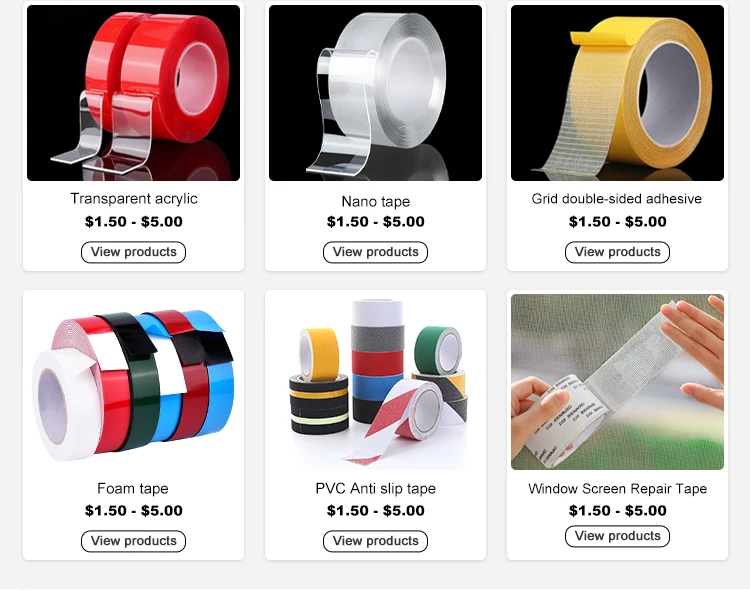750x590 pixels.
Task: Click the Window Screen Repair Tape title
Action: click(618, 489)
